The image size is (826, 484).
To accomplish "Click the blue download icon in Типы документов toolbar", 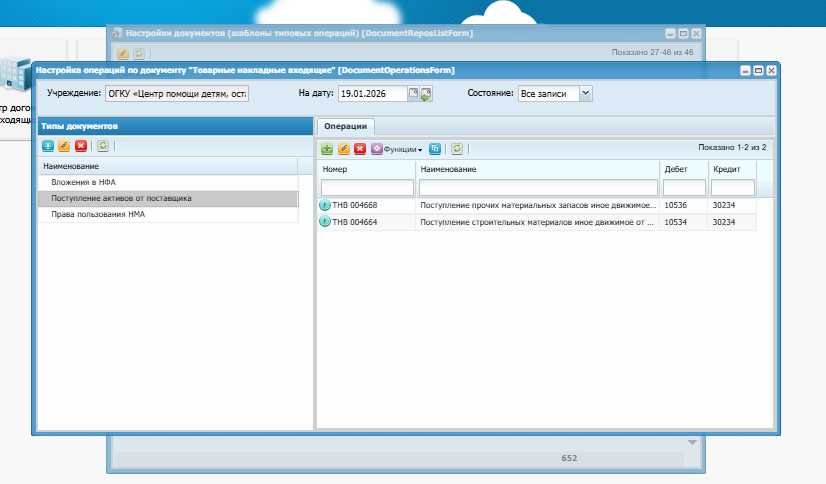I will (x=48, y=146).
